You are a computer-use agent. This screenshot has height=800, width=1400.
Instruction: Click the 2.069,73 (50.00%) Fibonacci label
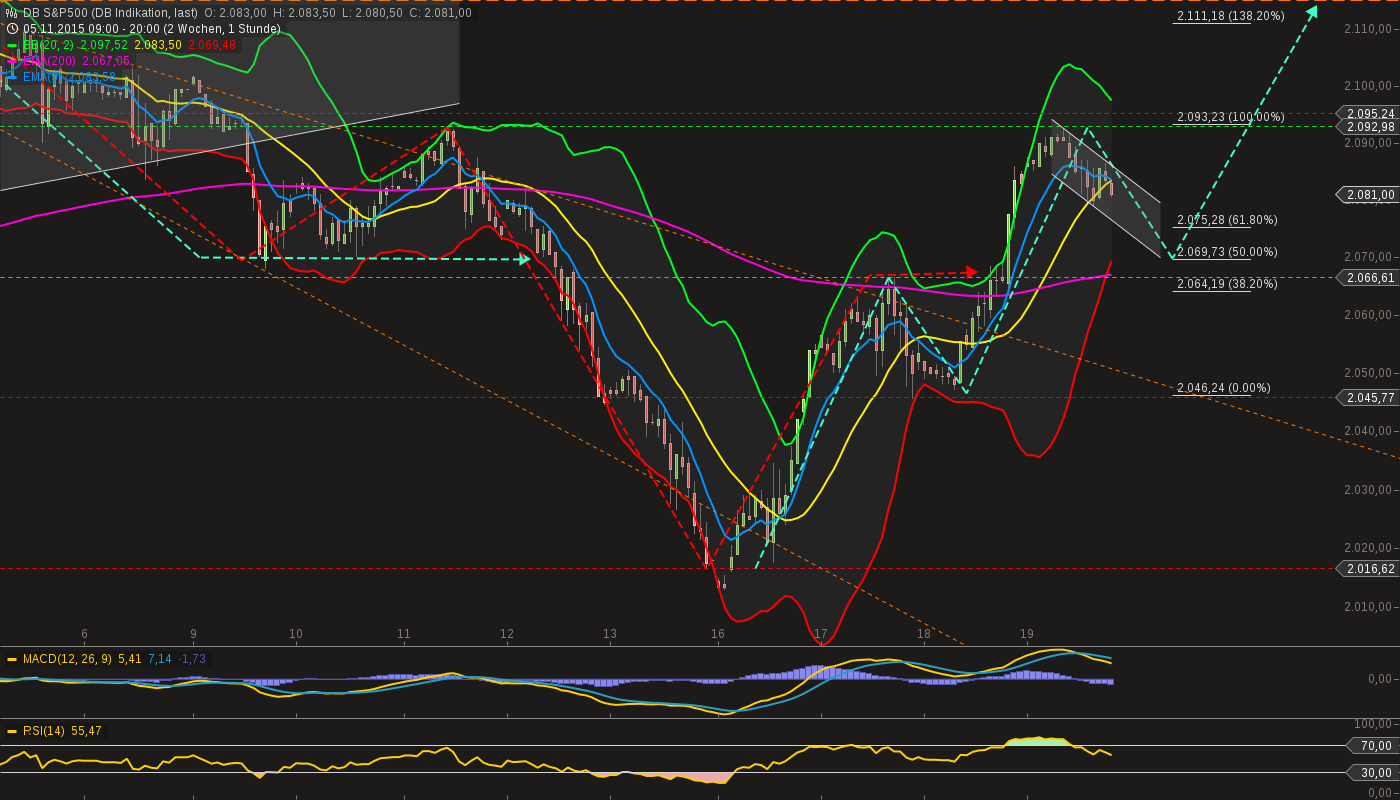pyautogui.click(x=1227, y=252)
